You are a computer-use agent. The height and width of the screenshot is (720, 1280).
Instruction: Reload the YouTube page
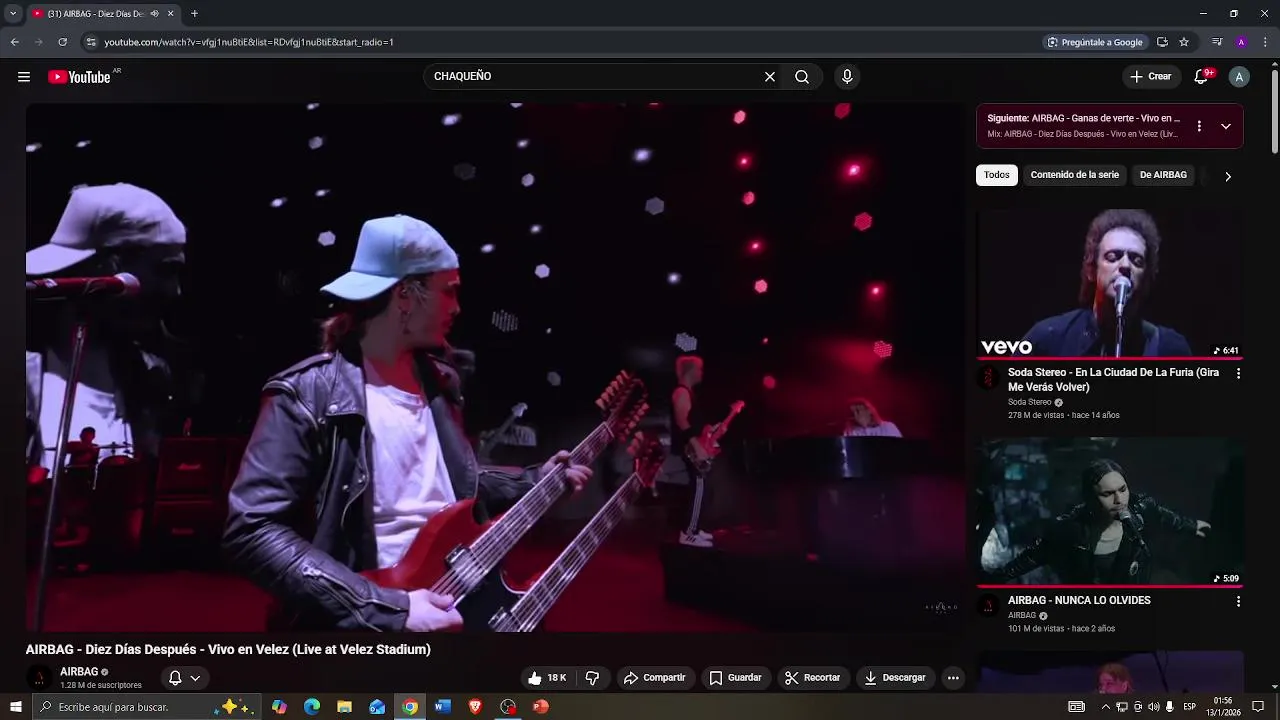coord(62,42)
